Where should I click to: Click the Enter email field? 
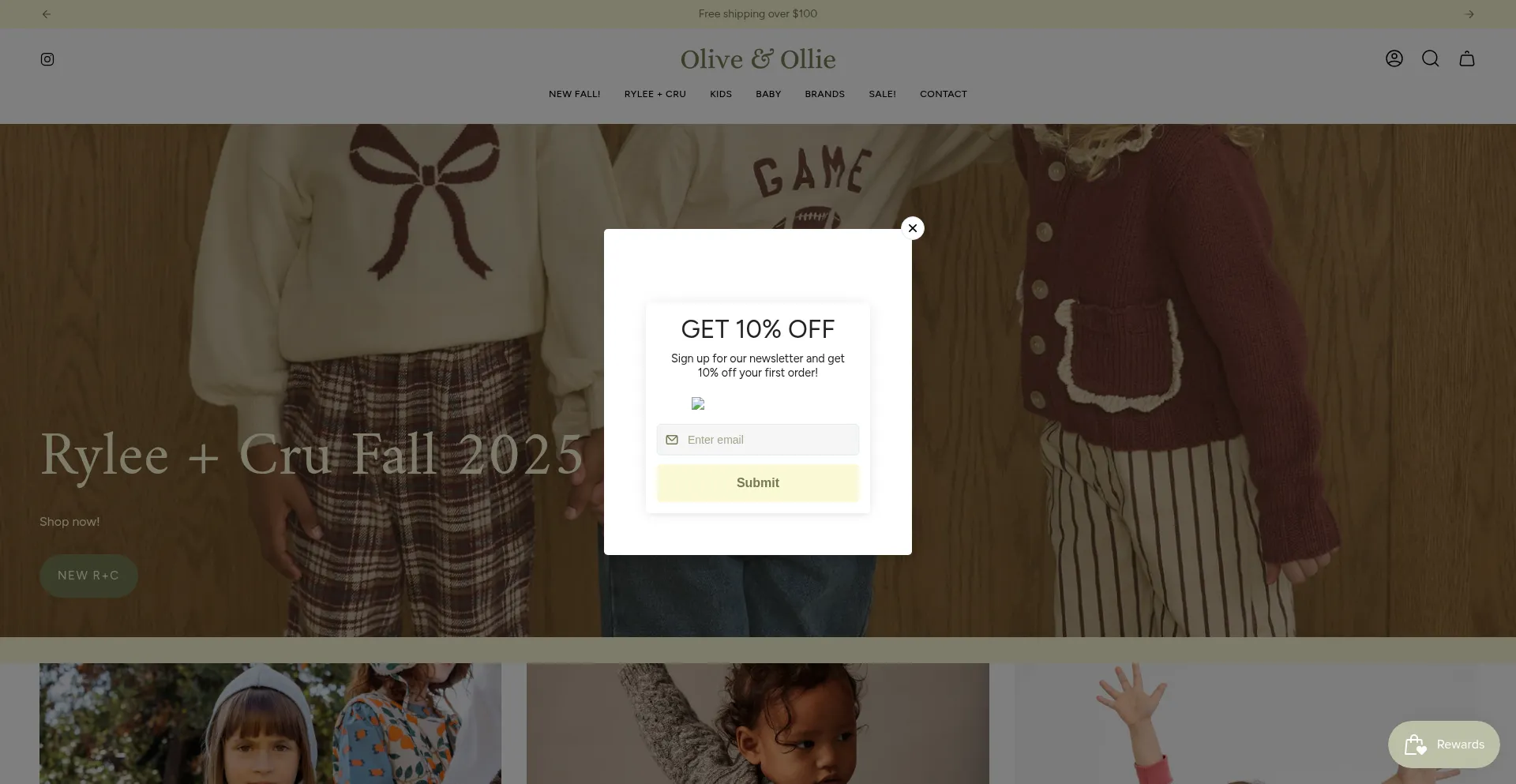pyautogui.click(x=758, y=440)
